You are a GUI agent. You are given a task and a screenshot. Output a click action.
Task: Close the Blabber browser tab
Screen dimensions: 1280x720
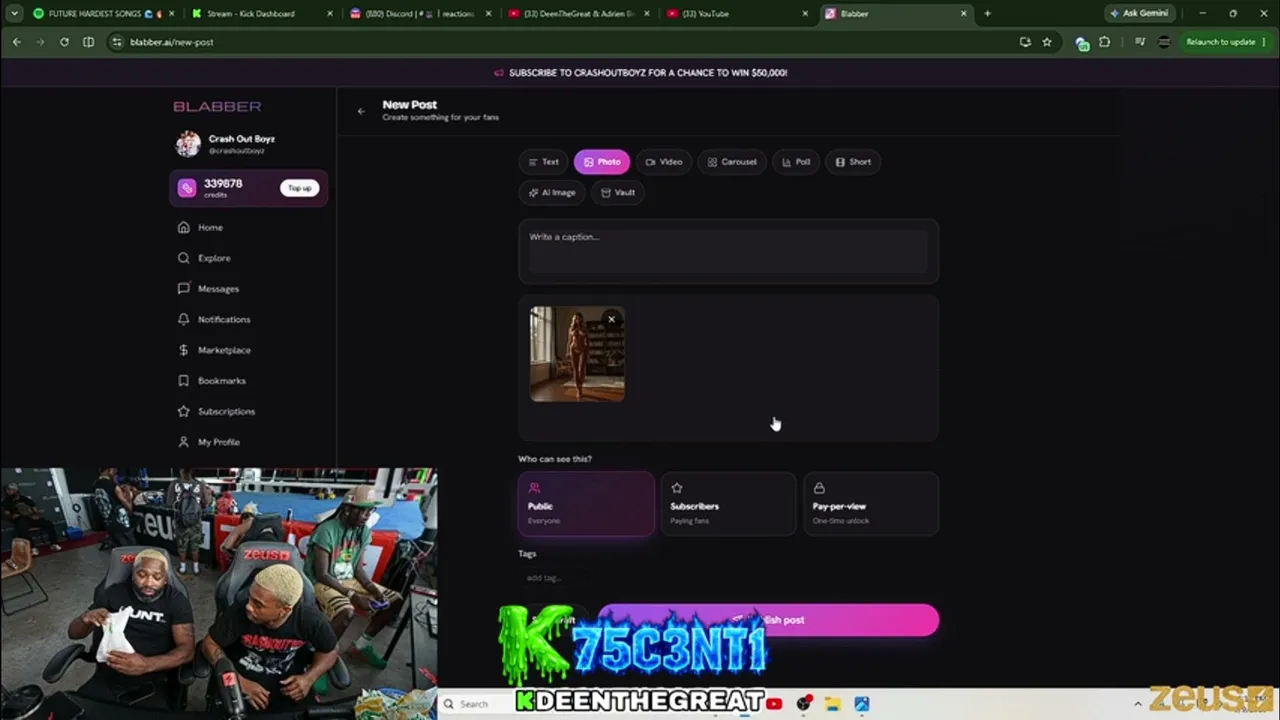pos(964,14)
